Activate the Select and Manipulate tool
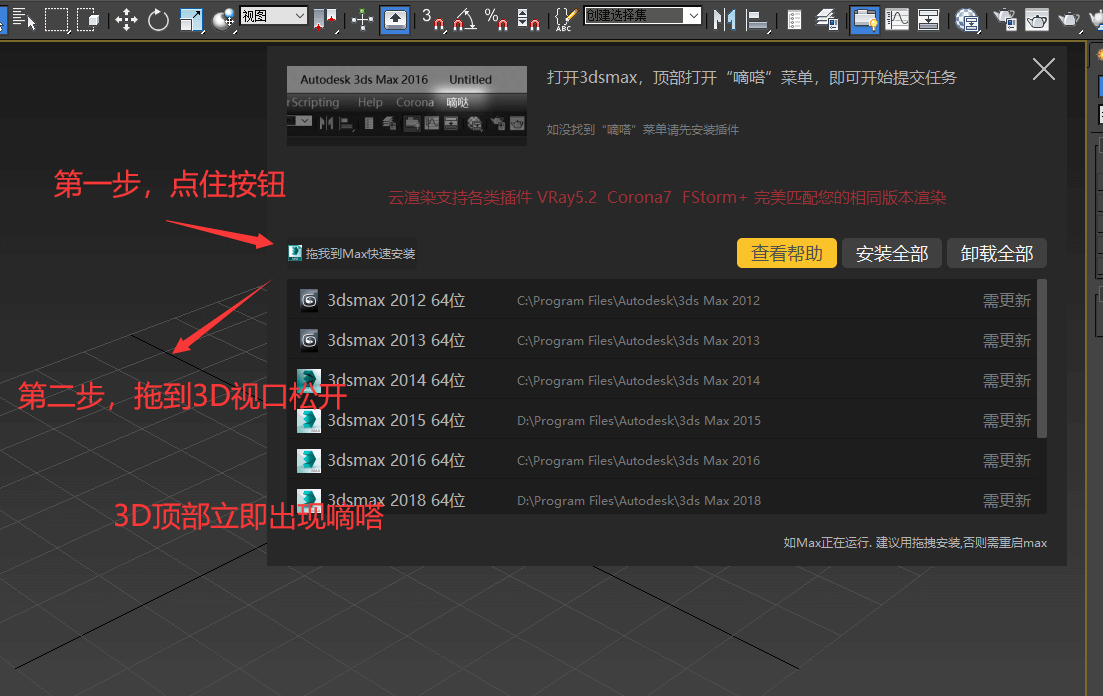Image resolution: width=1103 pixels, height=696 pixels. [x=362, y=19]
